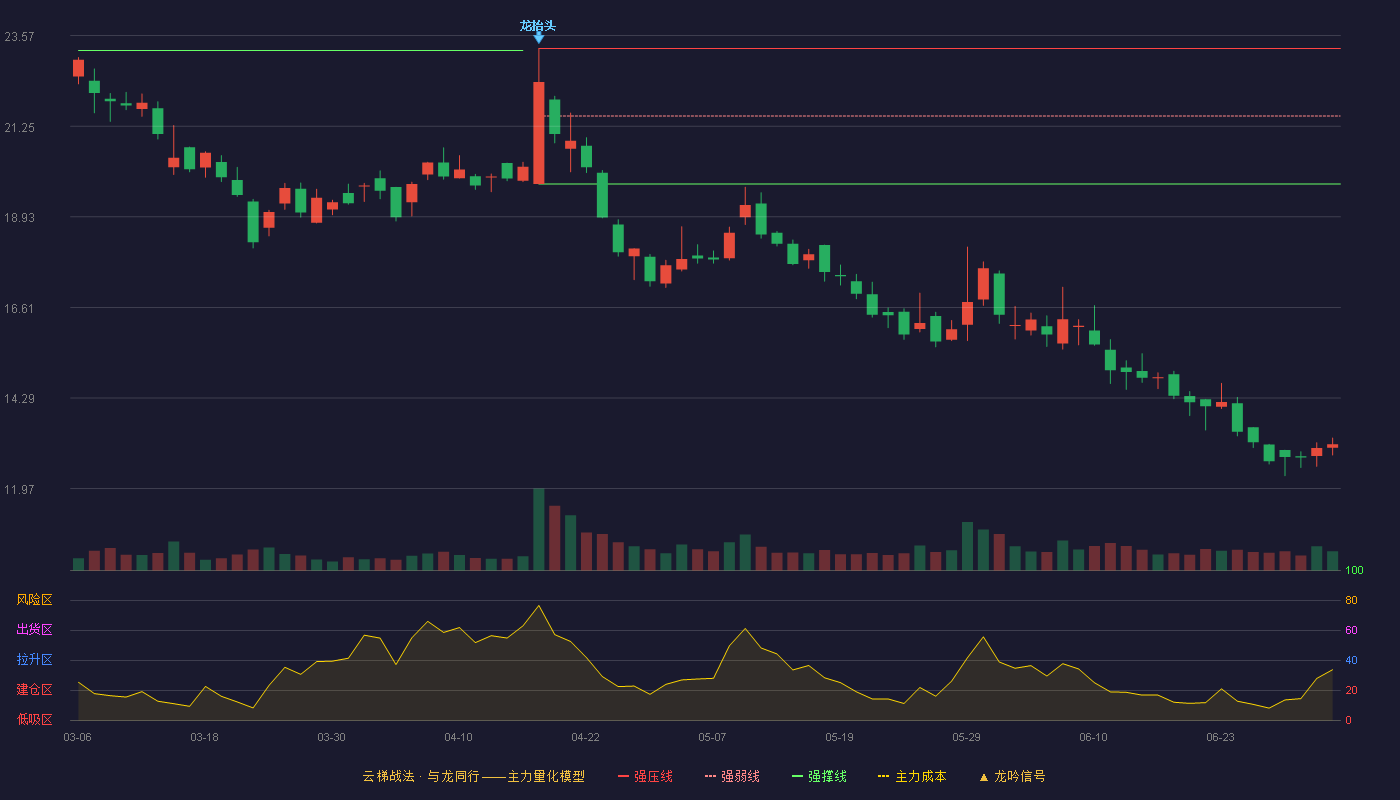Click the 拉升区 zone label
The image size is (1400, 800).
34,660
